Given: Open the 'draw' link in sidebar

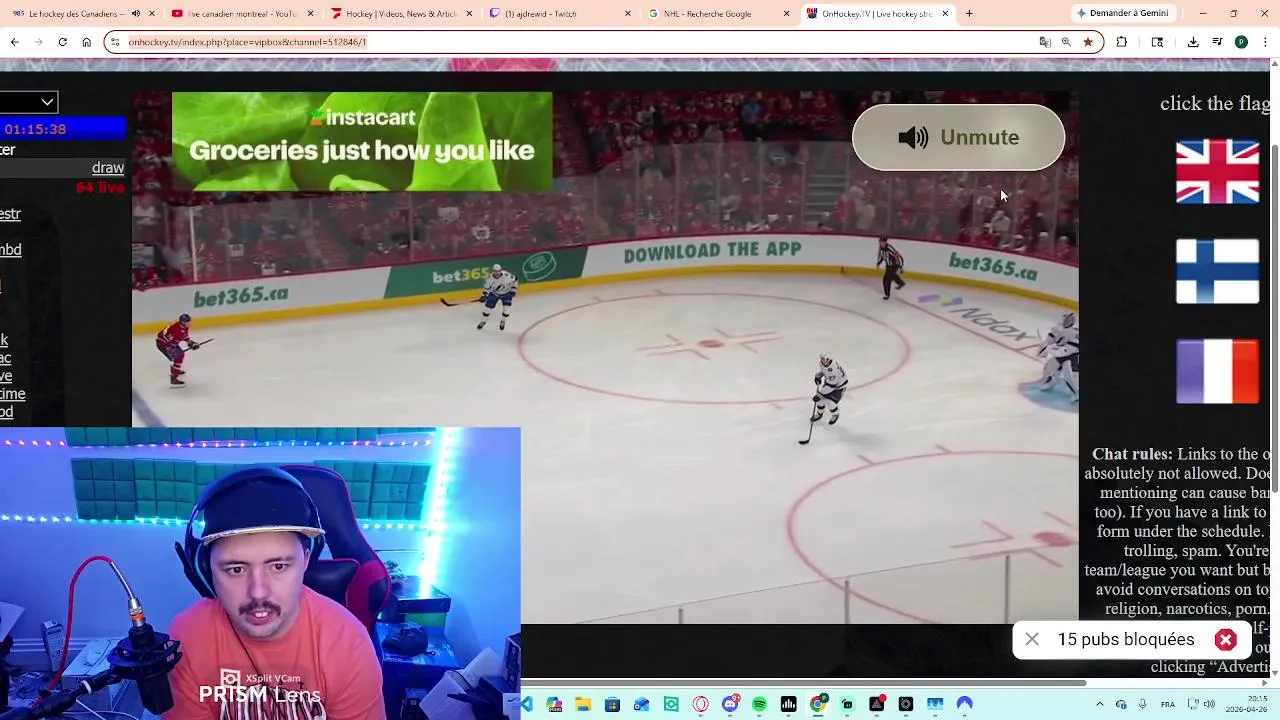Looking at the screenshot, I should tap(108, 168).
